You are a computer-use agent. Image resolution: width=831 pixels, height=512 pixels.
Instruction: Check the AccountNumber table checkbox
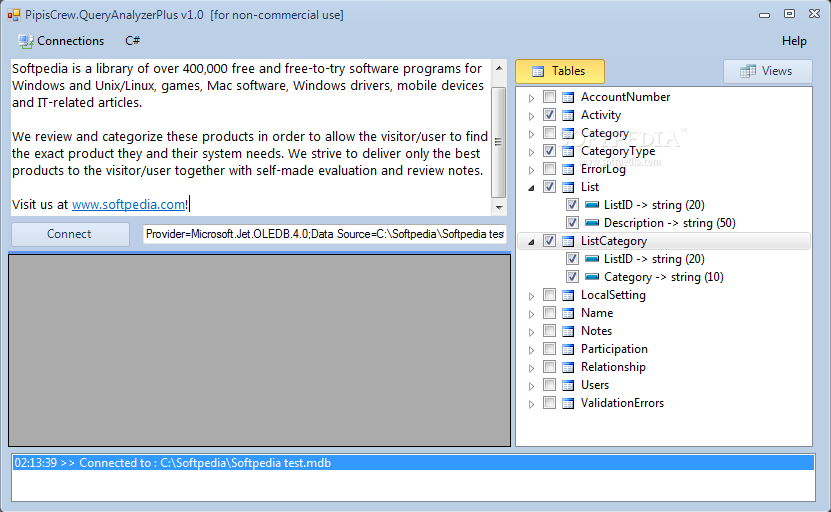click(550, 96)
